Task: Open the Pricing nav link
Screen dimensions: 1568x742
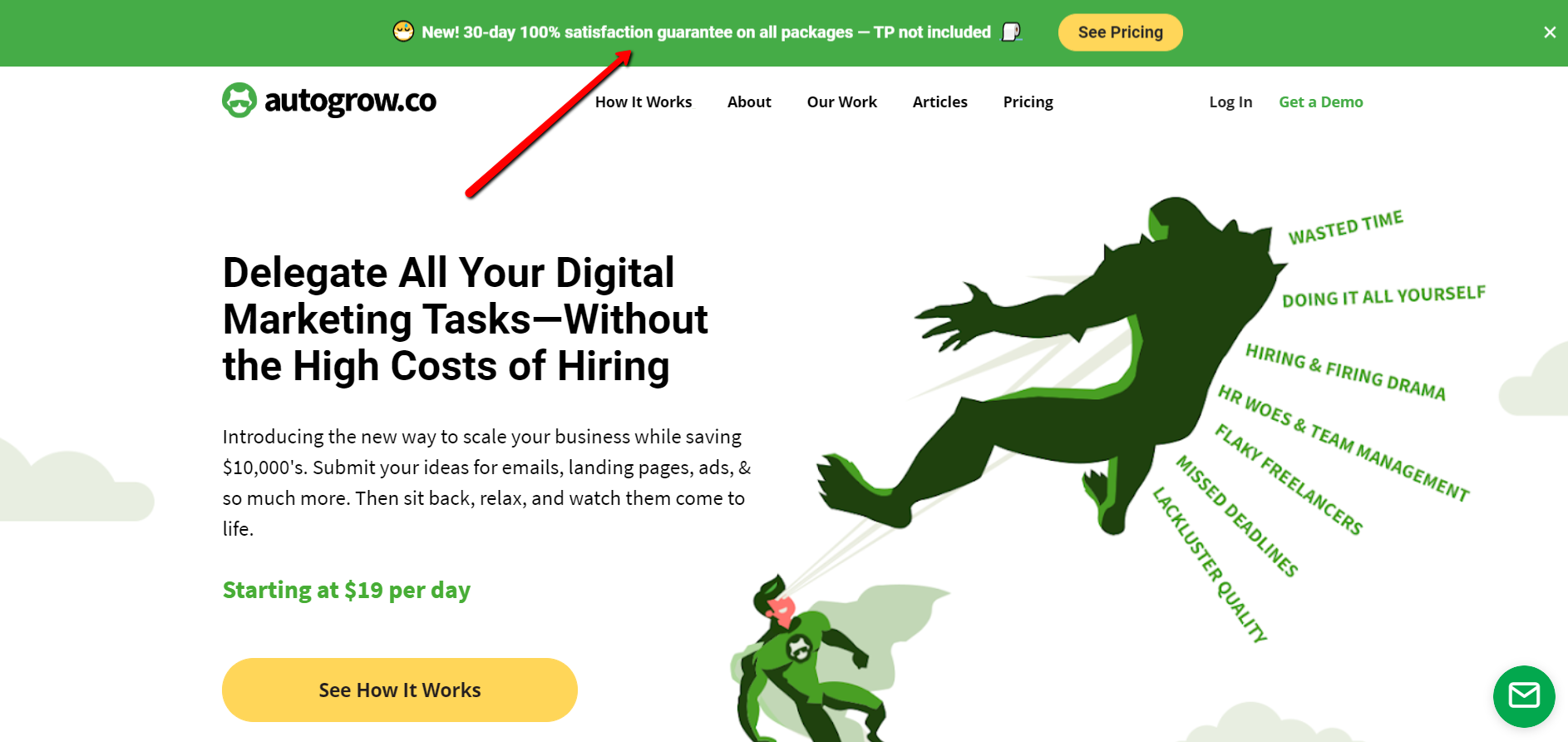Action: 1028,101
